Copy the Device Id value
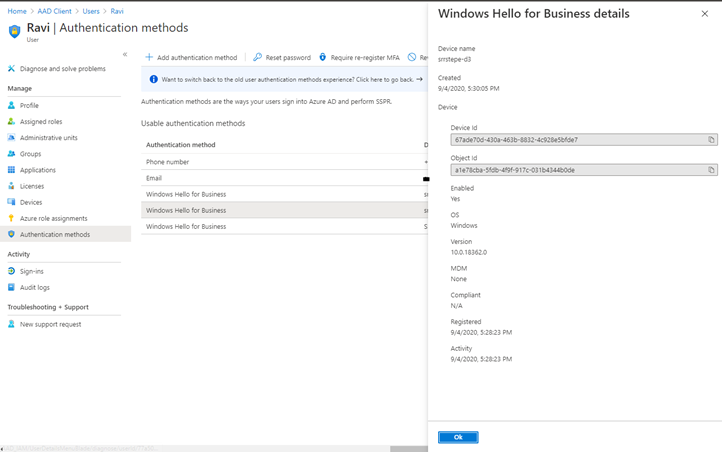The width and height of the screenshot is (722, 452). point(711,139)
